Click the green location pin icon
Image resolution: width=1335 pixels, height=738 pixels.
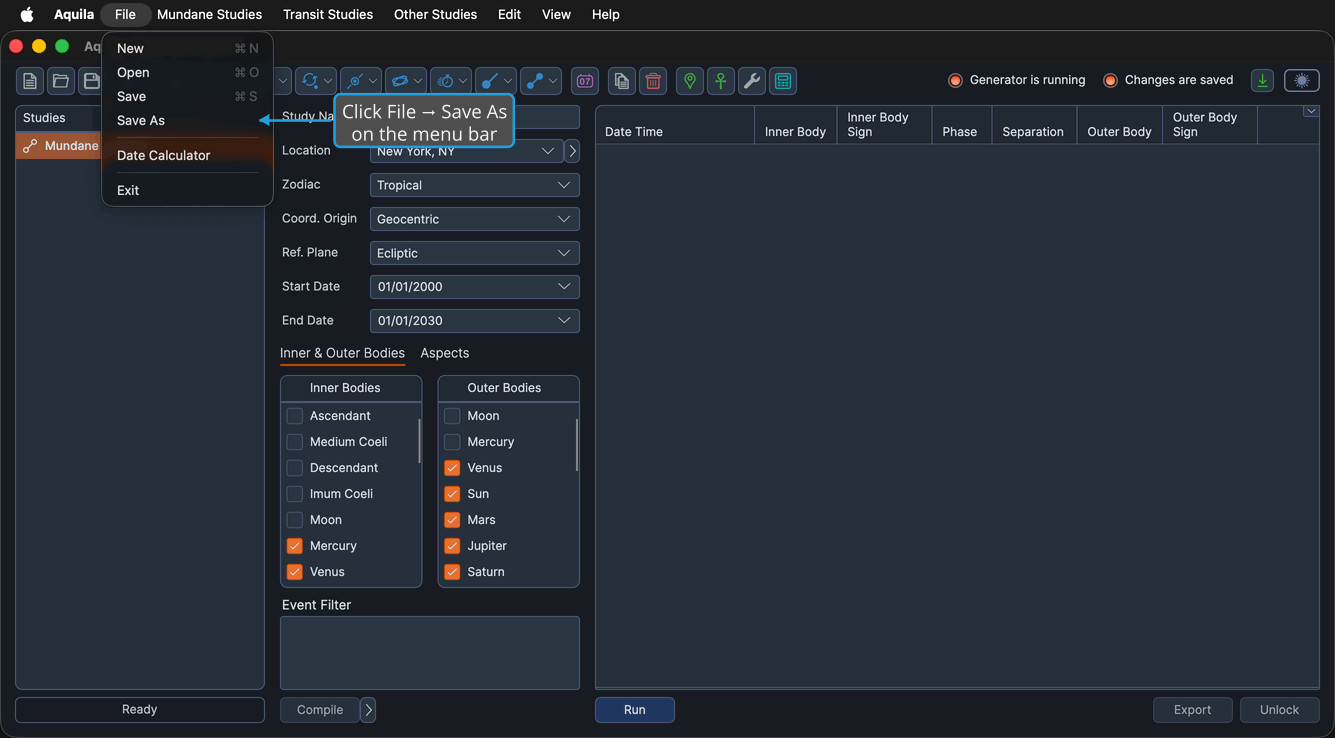[690, 81]
